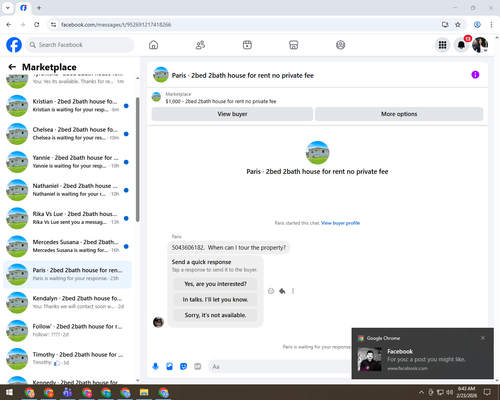Go to Facebook home via logo
This screenshot has width=500, height=400.
[x=14, y=45]
